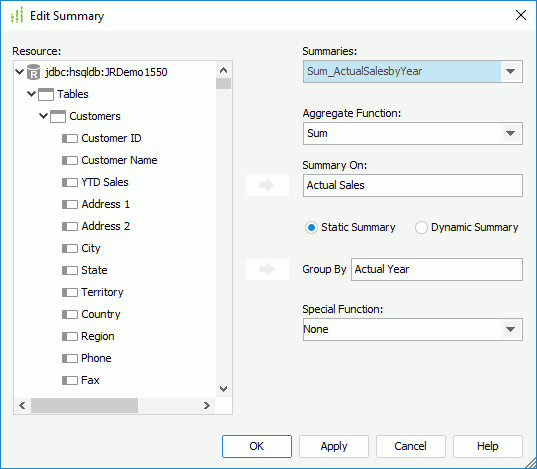Click the Customer ID field icon
The image size is (537, 469).
point(70,138)
